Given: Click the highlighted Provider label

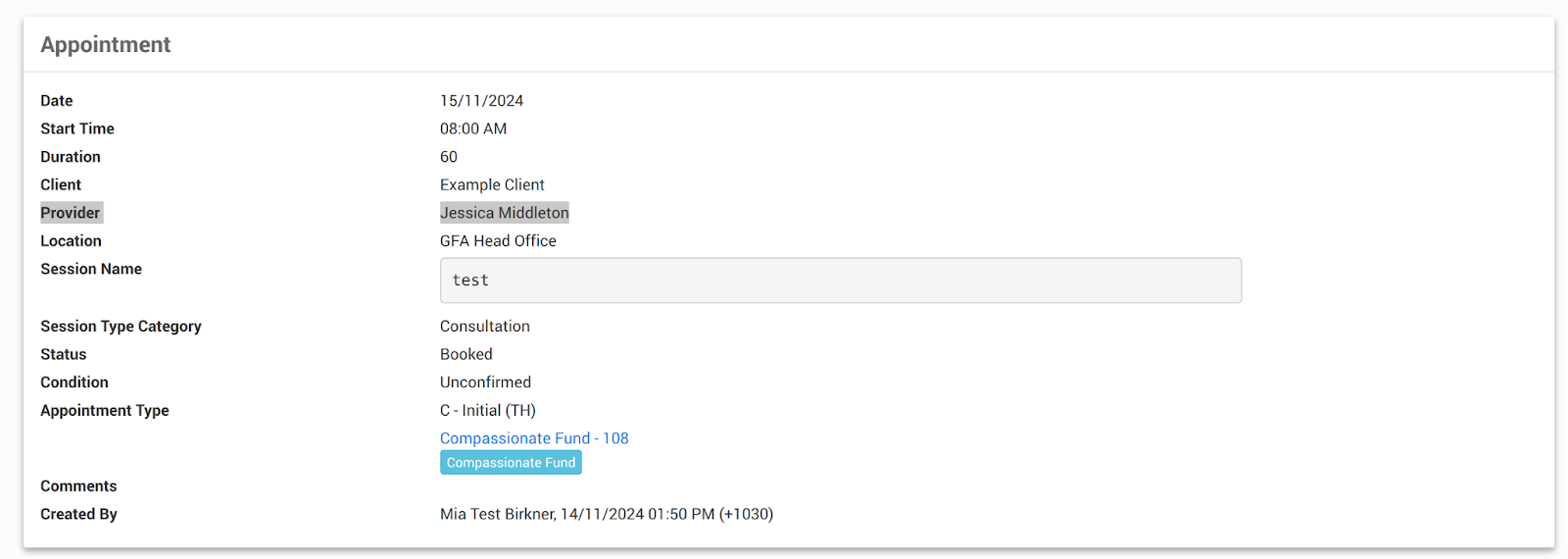Looking at the screenshot, I should click(71, 213).
